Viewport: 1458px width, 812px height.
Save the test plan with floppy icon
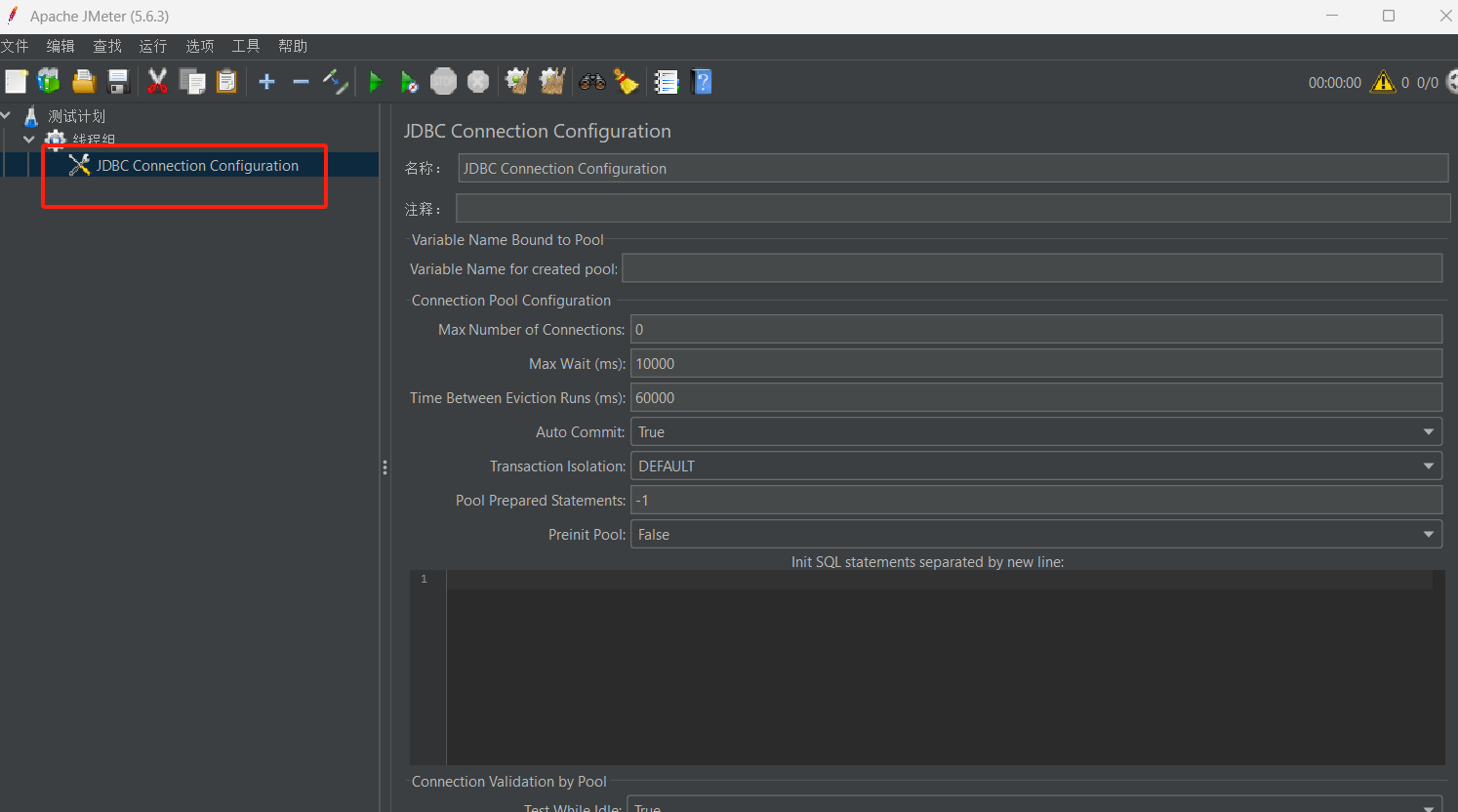point(118,82)
